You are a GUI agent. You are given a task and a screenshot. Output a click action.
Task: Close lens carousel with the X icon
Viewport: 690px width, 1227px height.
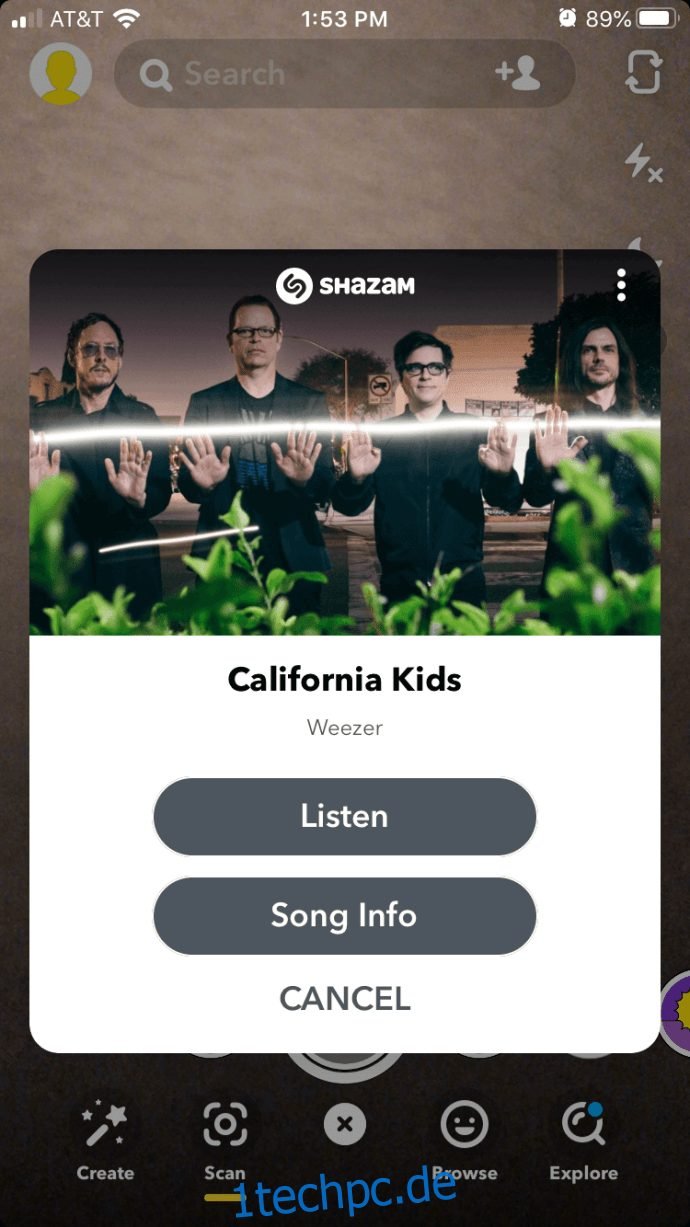345,1124
